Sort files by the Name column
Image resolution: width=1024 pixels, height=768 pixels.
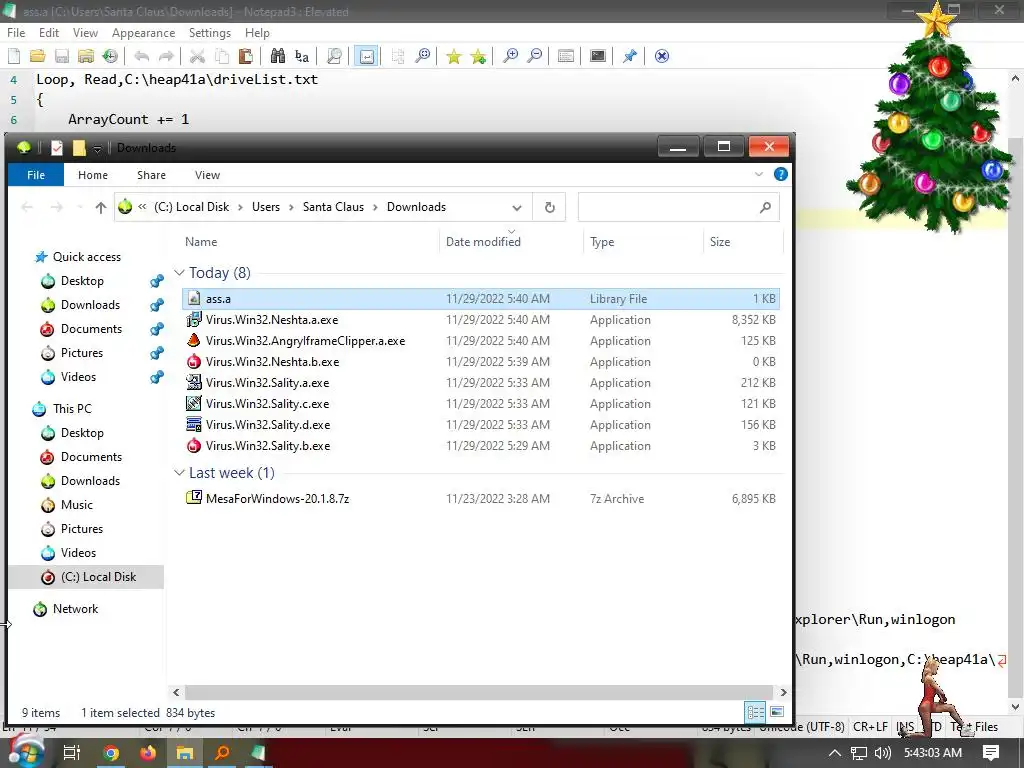(x=201, y=242)
